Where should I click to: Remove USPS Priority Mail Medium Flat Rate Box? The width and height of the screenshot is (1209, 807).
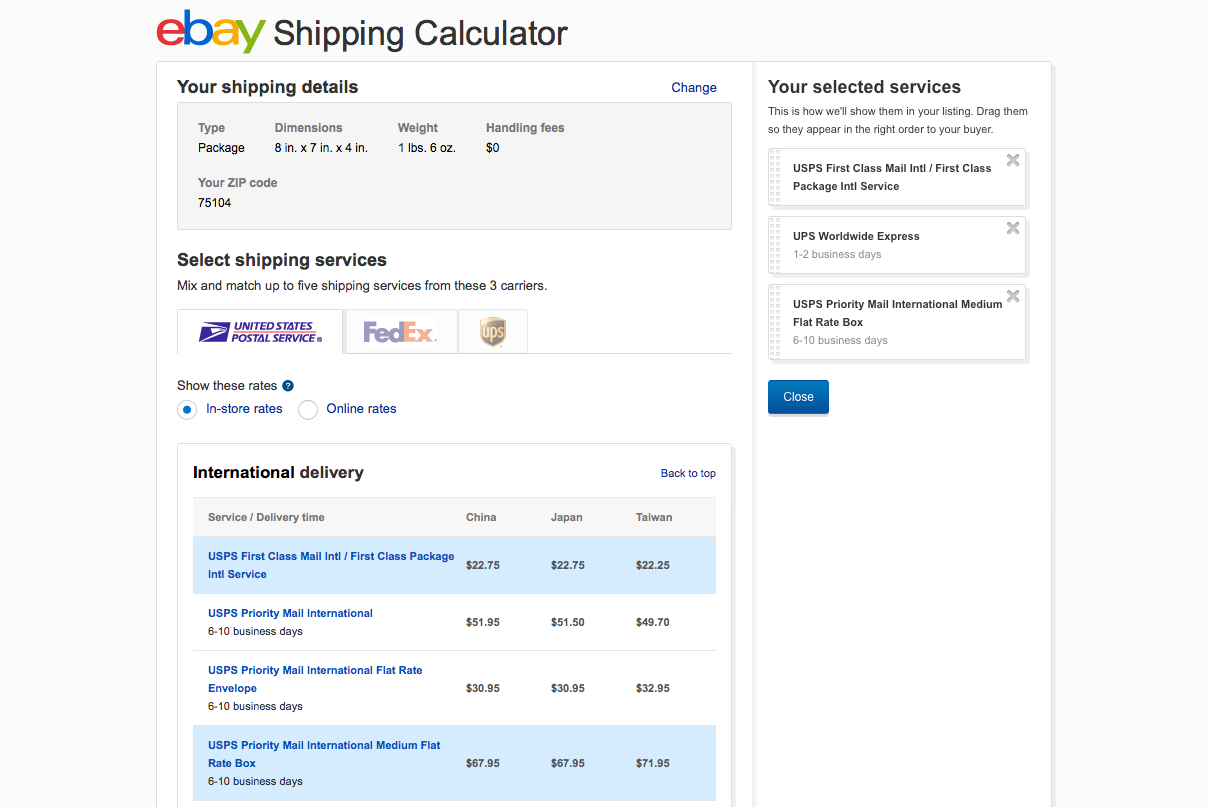pyautogui.click(x=1013, y=296)
